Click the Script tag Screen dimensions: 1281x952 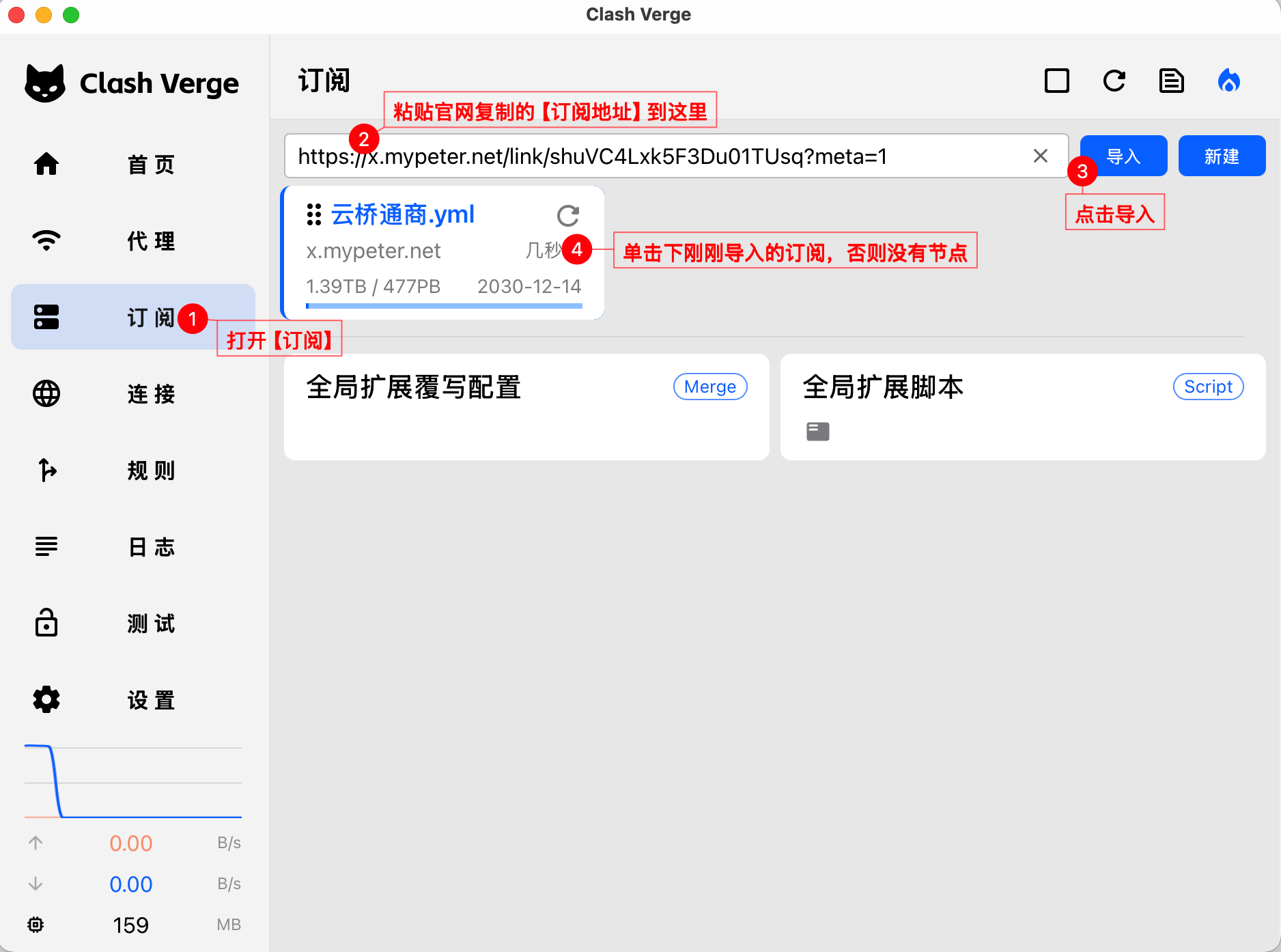(1208, 387)
